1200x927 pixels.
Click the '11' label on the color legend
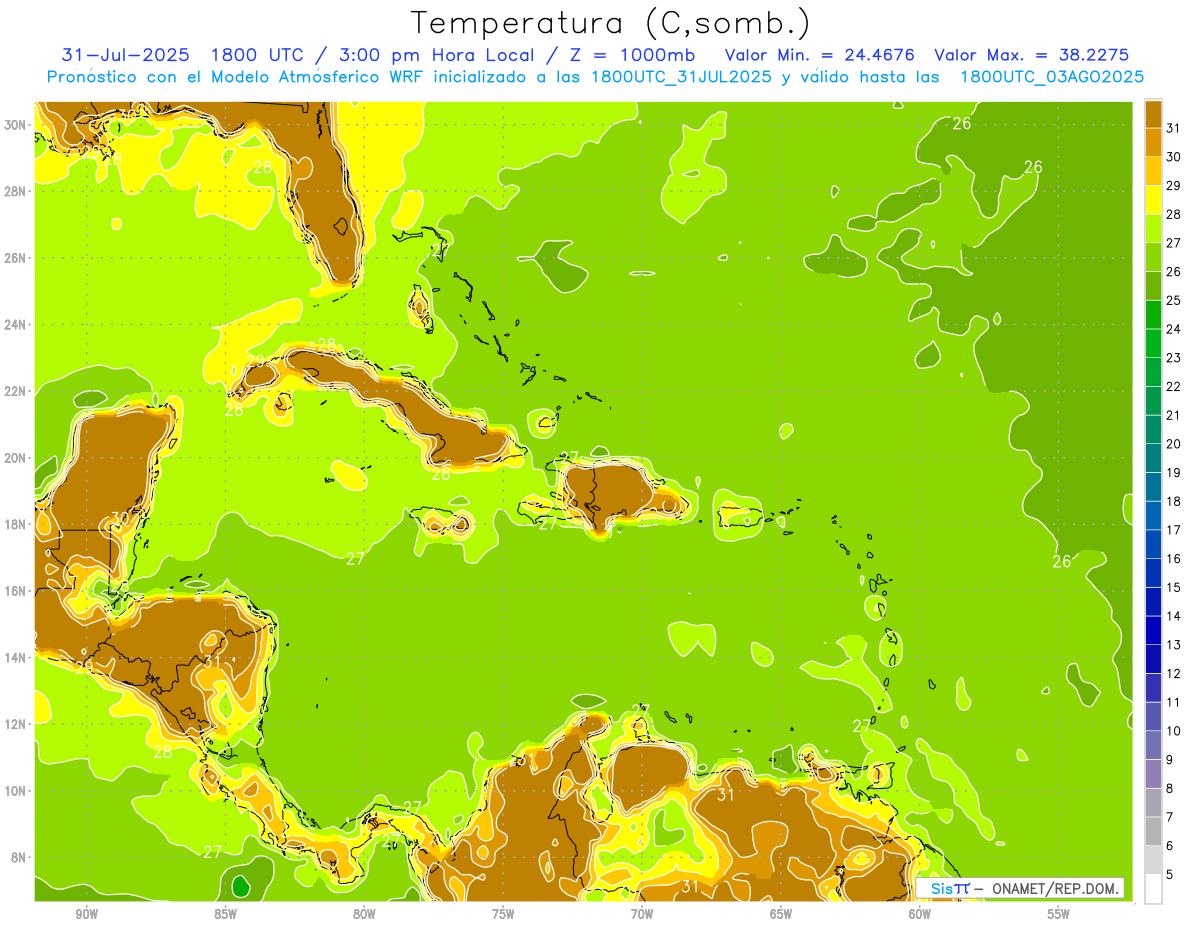tap(1174, 702)
